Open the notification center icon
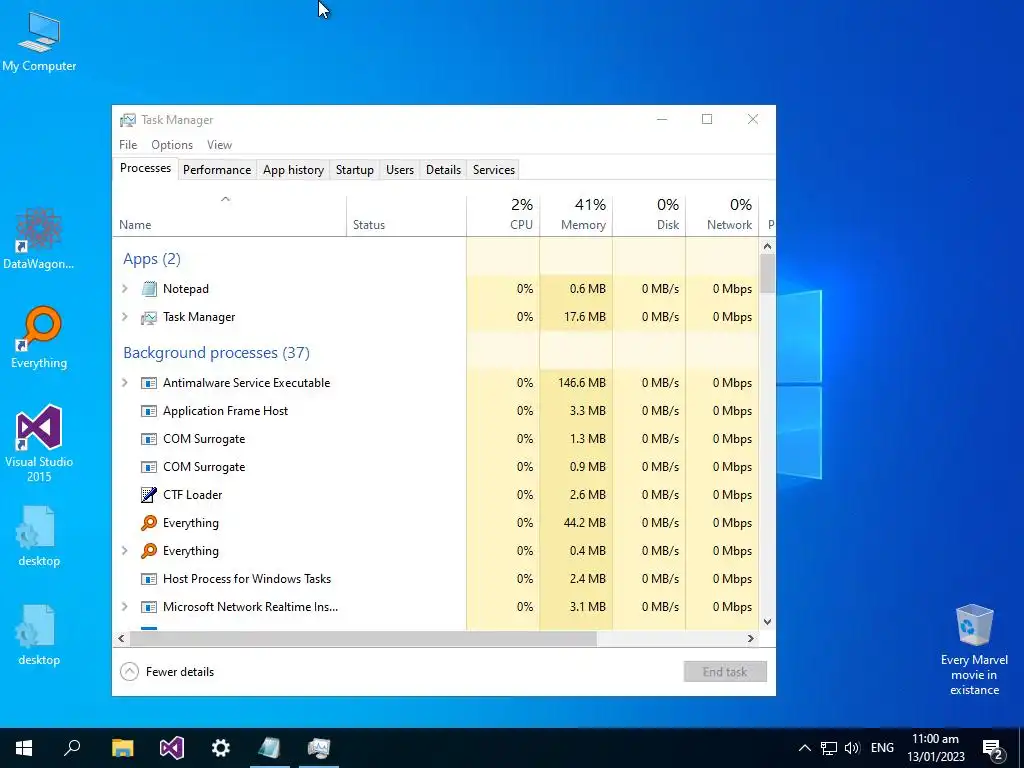Screen dimensions: 1024x768 tap(993, 749)
